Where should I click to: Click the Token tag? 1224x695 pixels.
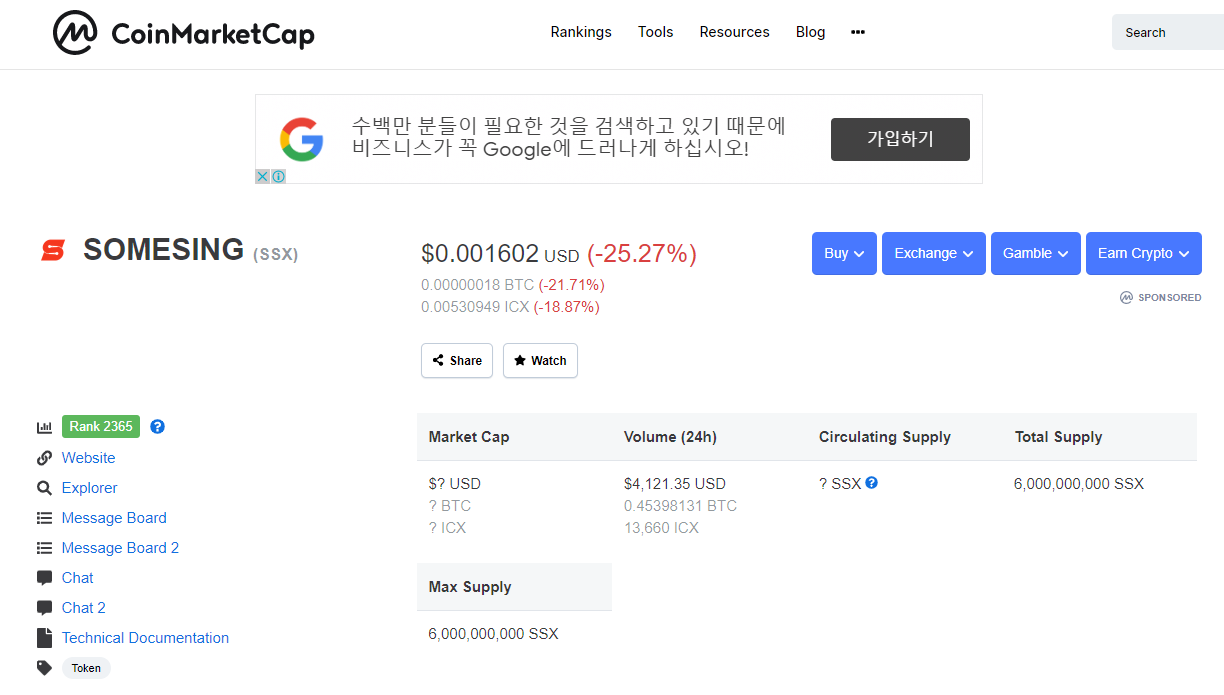click(86, 668)
